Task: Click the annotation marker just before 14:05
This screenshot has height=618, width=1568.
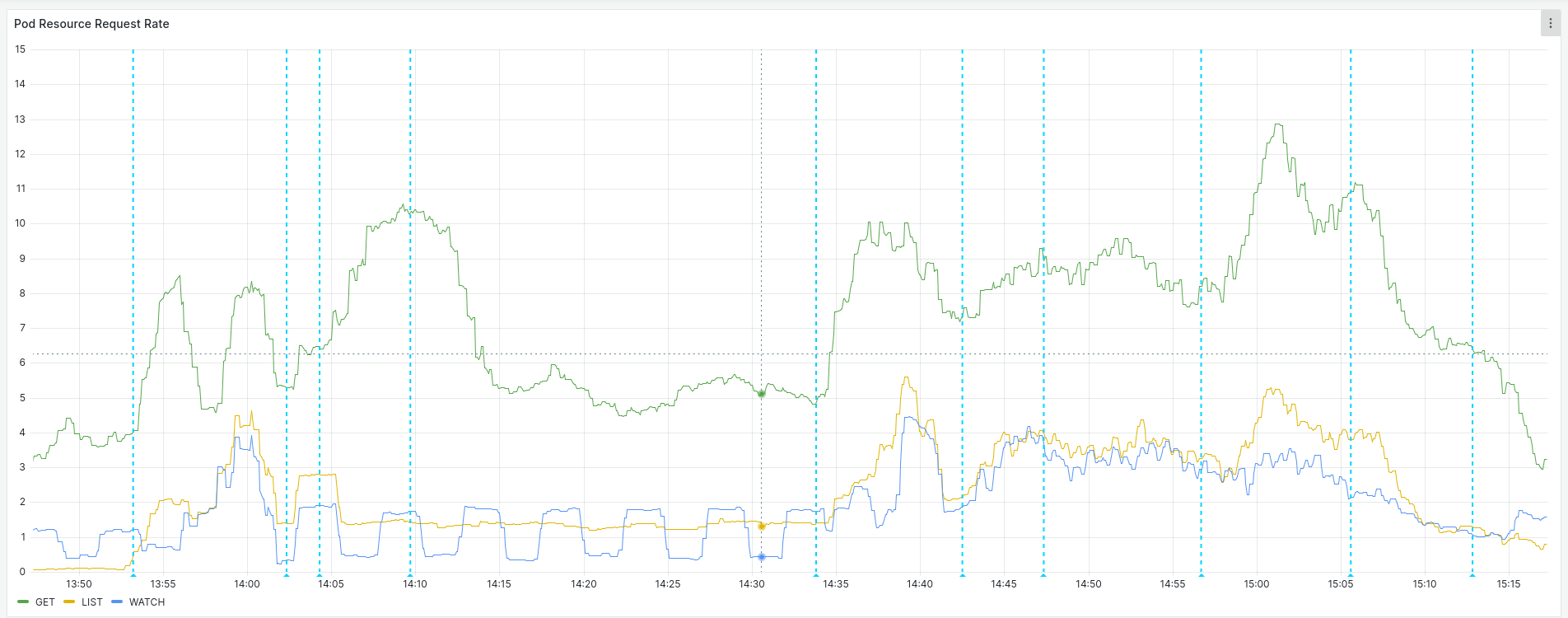Action: tap(320, 574)
